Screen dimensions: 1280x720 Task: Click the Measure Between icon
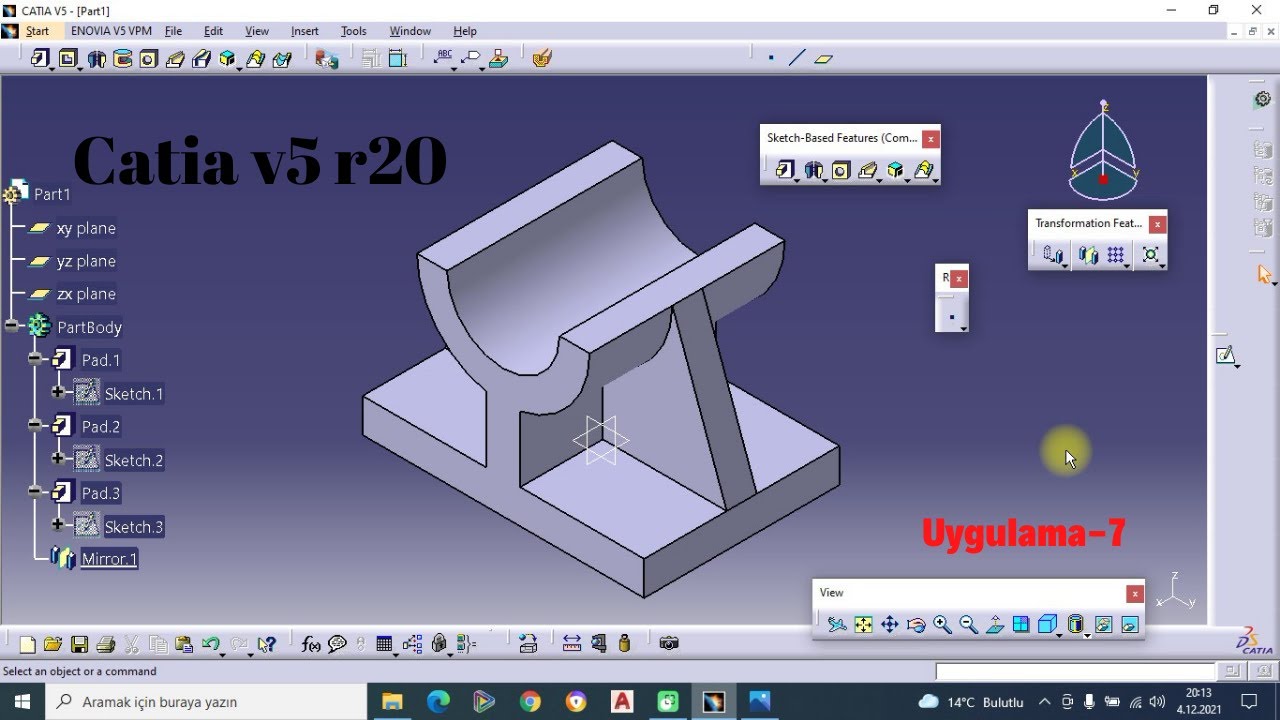[572, 644]
